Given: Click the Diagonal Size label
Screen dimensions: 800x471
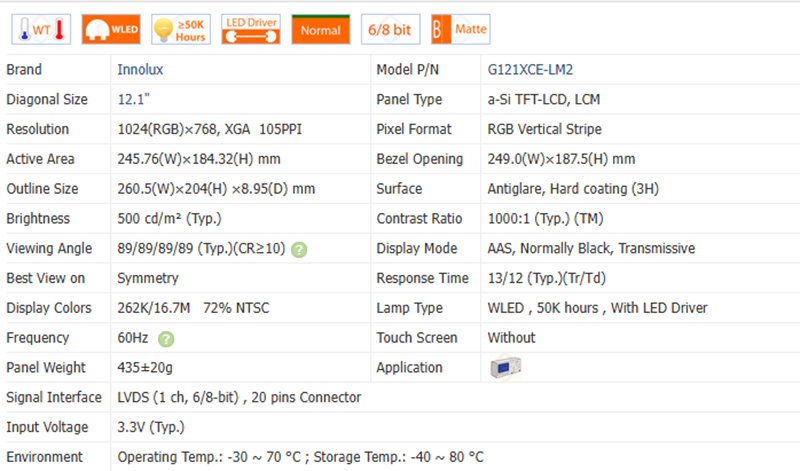Looking at the screenshot, I should tap(47, 99).
